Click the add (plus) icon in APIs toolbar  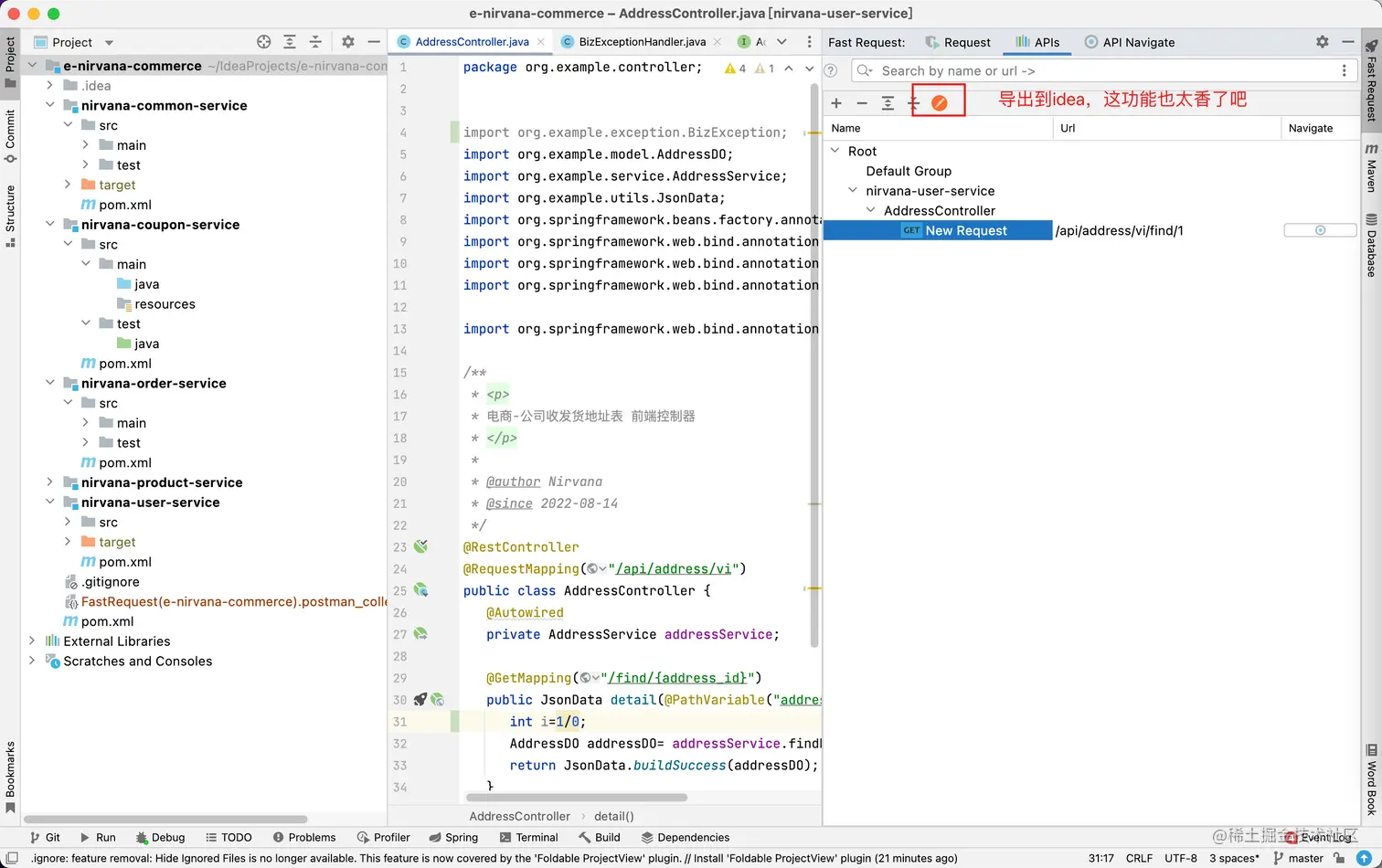pyautogui.click(x=836, y=103)
